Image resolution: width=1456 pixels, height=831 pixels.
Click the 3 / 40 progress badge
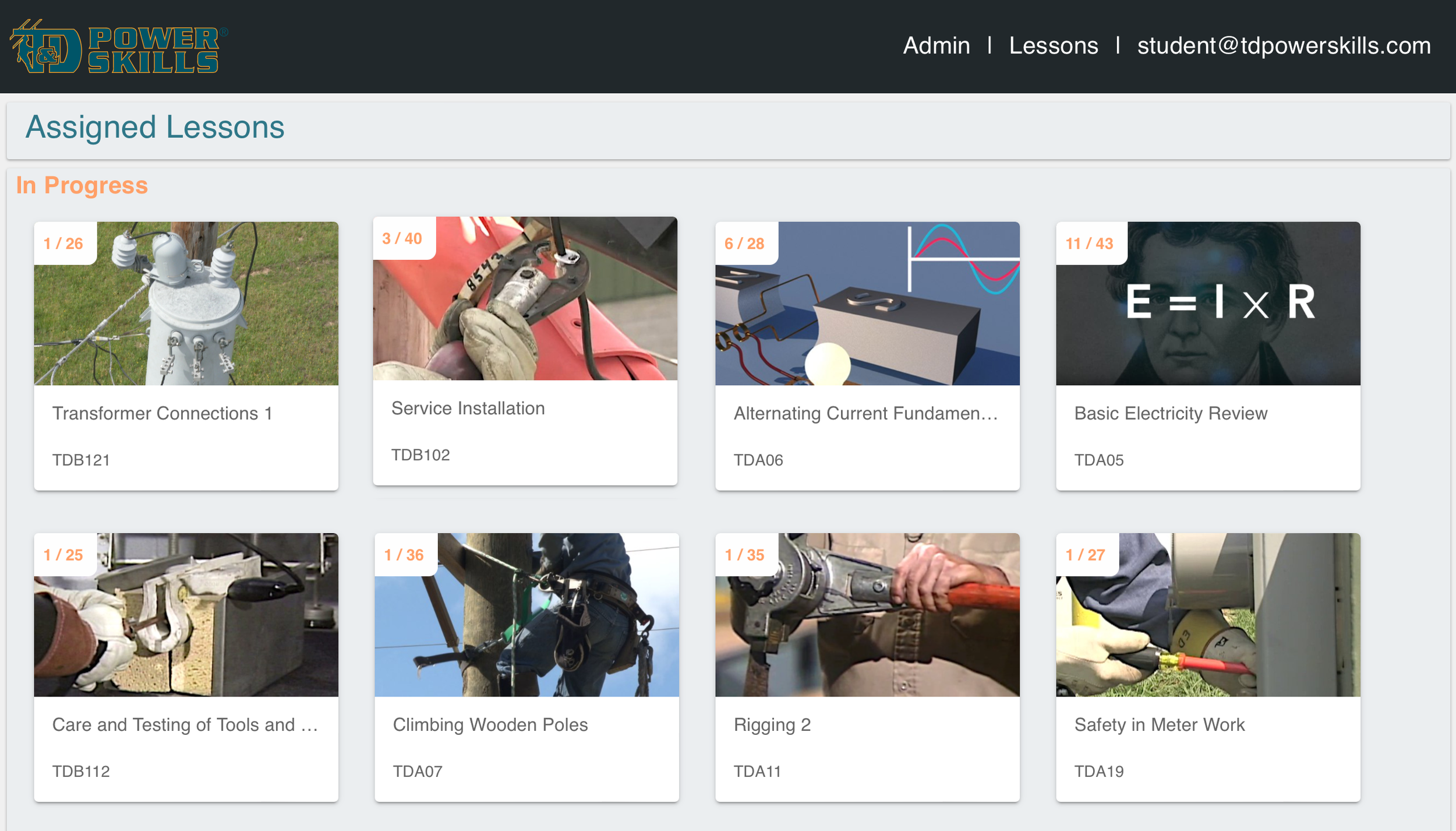click(x=402, y=238)
